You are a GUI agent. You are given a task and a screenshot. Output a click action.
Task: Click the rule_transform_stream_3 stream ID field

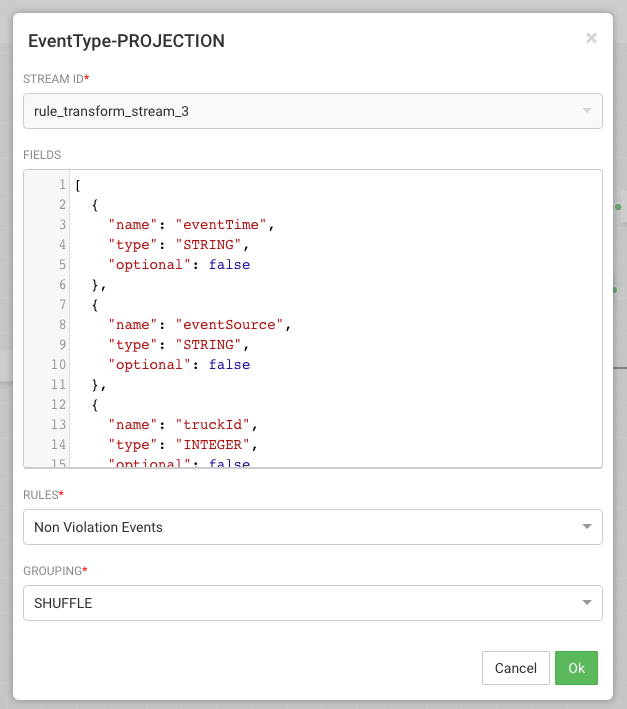tap(300, 111)
